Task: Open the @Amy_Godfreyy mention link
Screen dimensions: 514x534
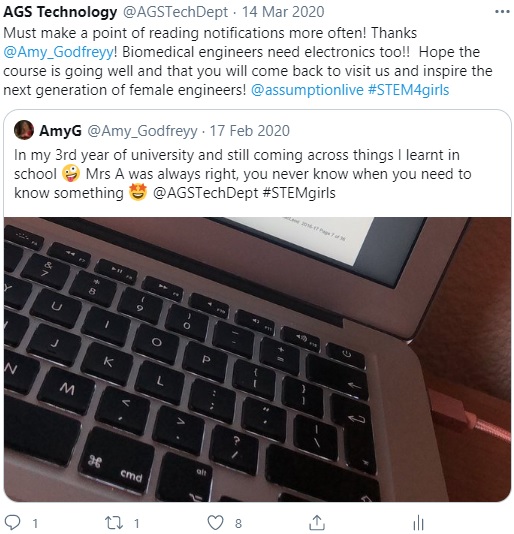Action: 58,52
